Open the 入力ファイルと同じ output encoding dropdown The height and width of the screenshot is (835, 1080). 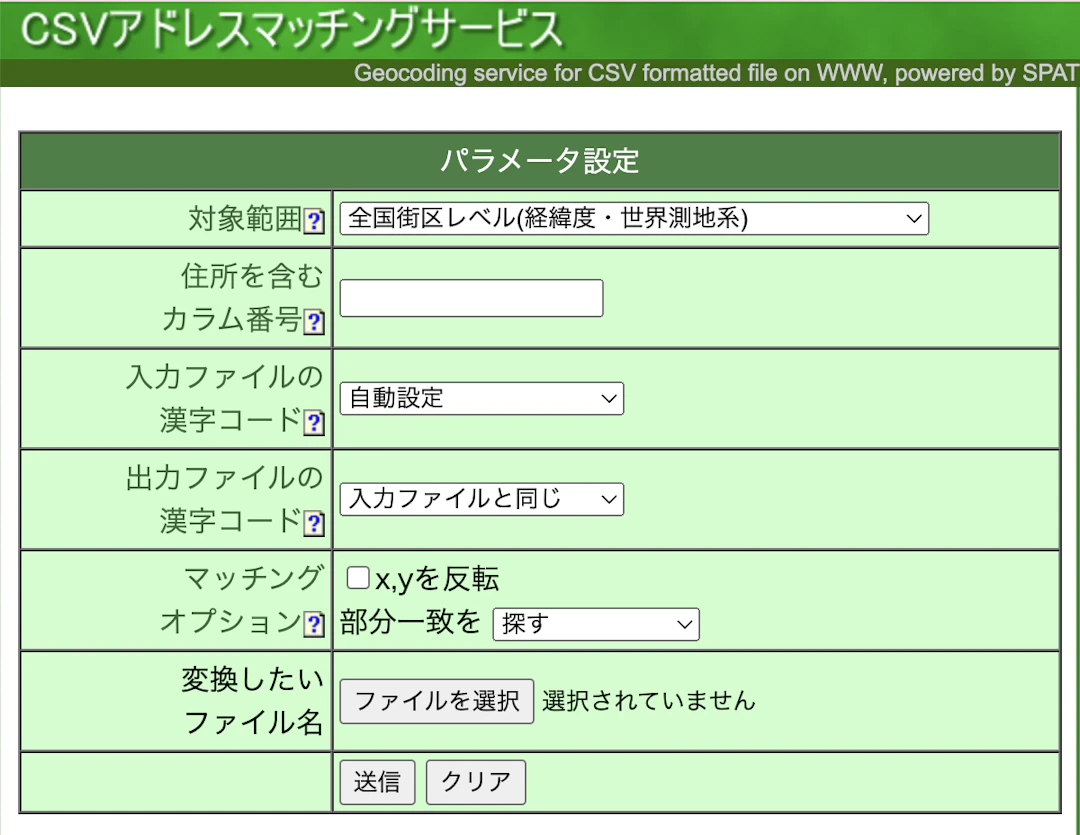tap(482, 499)
